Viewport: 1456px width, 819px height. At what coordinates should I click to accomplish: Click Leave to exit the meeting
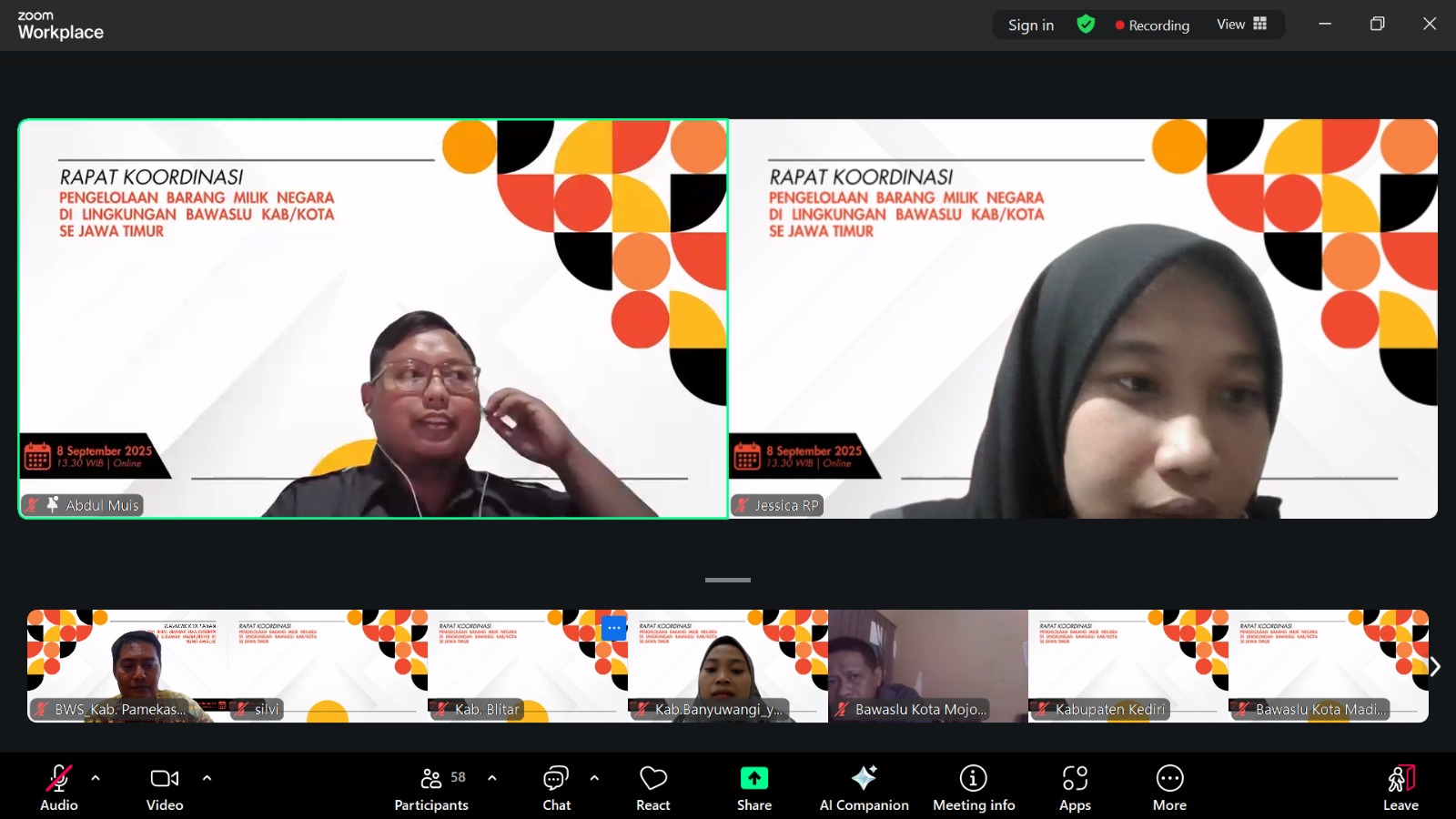[x=1400, y=788]
